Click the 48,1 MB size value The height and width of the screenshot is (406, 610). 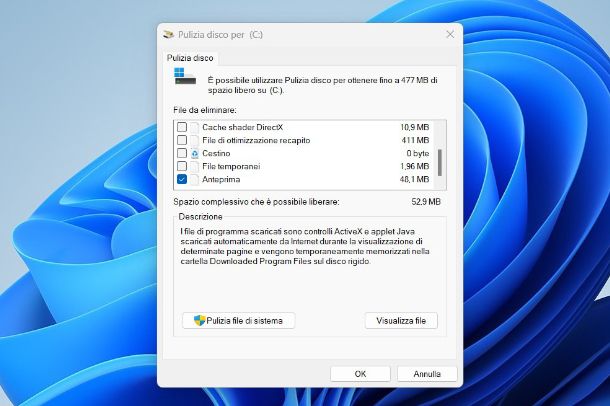pyautogui.click(x=415, y=179)
